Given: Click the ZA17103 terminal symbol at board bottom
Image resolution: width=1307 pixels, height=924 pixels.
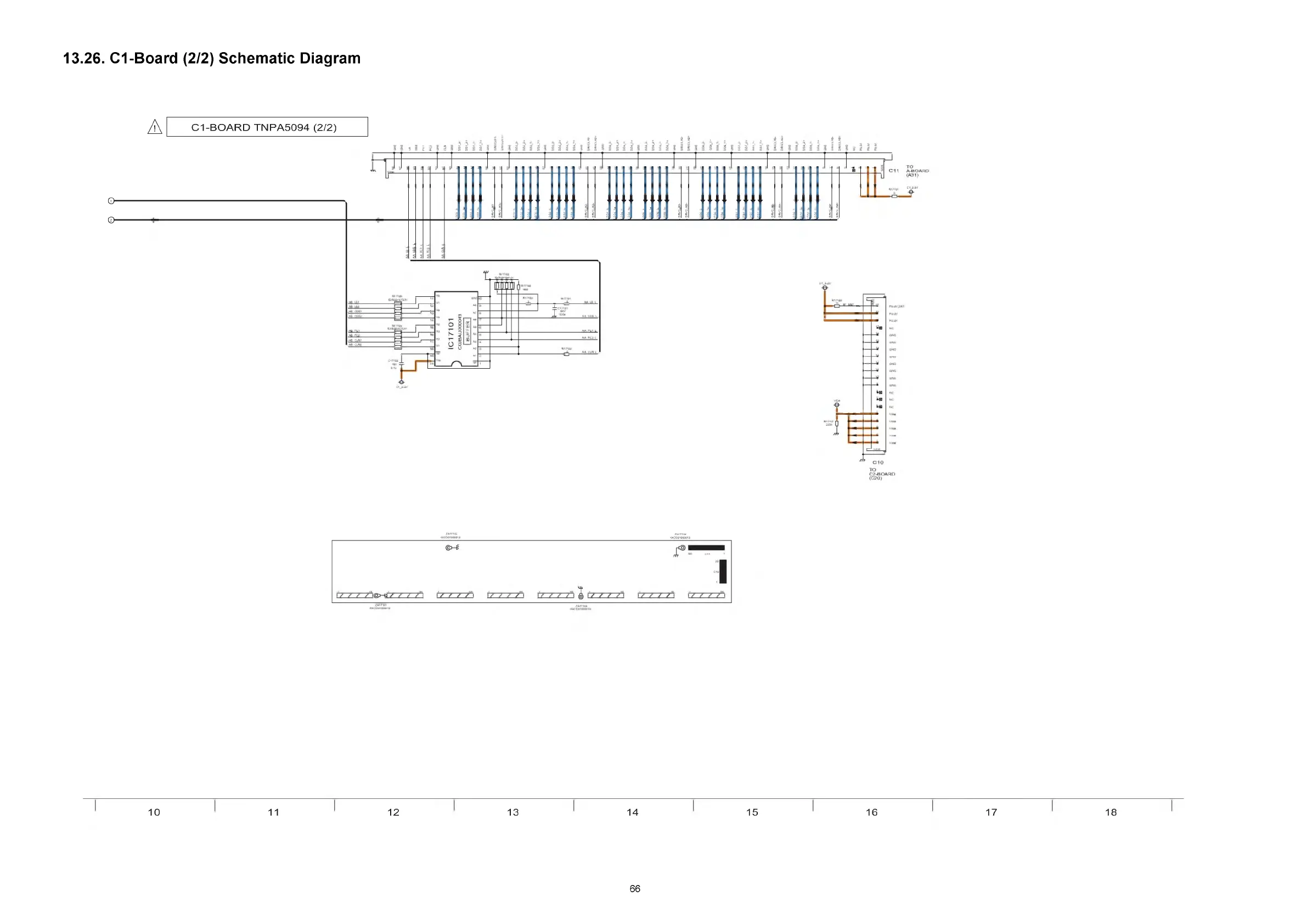Looking at the screenshot, I should pyautogui.click(x=581, y=595).
